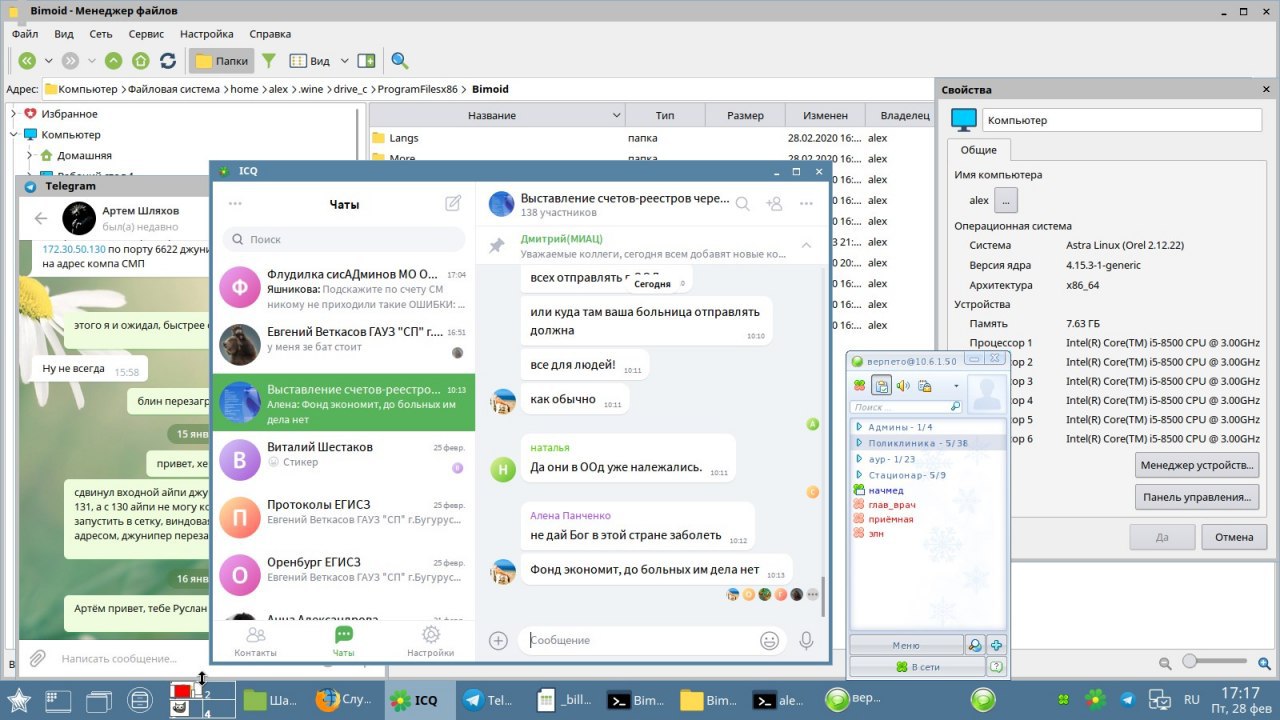Click the Up one level button

113,61
